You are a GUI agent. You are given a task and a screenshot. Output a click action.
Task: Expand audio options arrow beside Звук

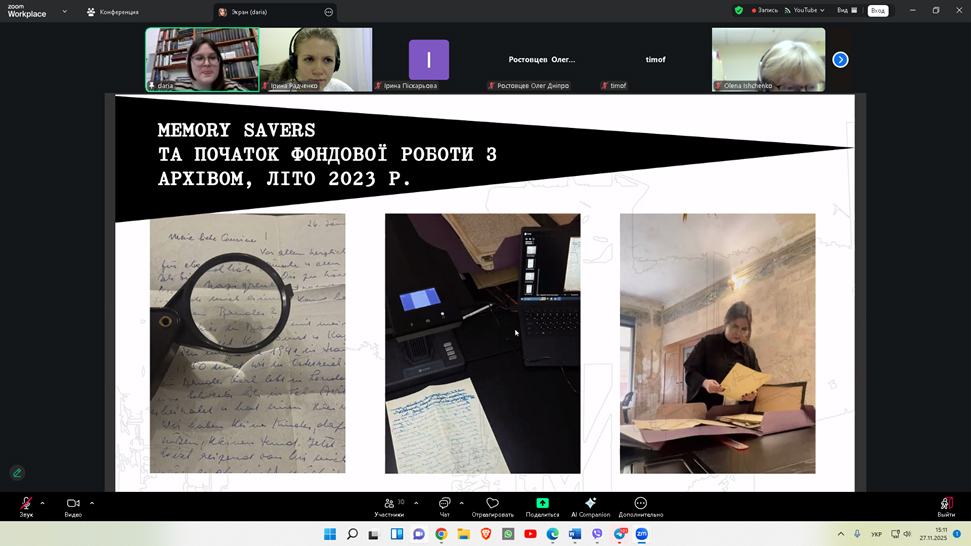click(x=42, y=503)
